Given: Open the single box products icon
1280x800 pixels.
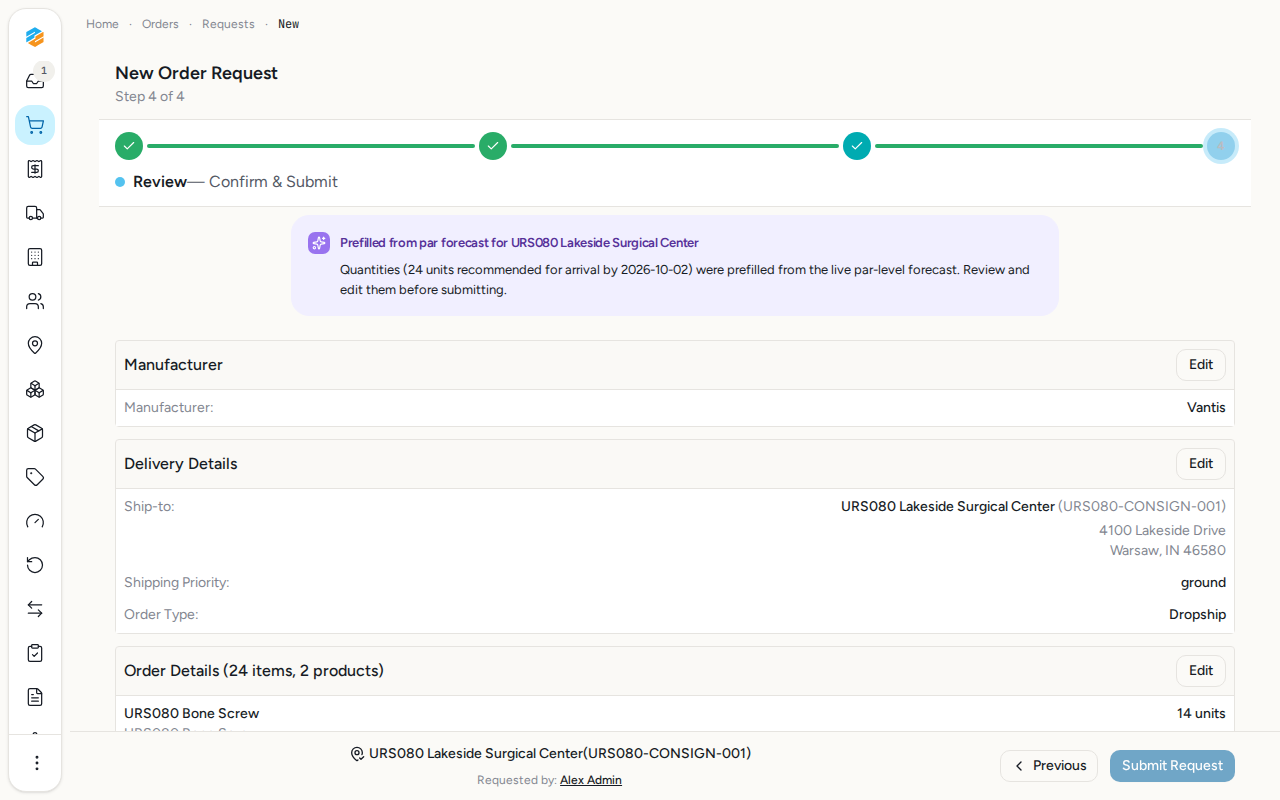Looking at the screenshot, I should coord(35,433).
